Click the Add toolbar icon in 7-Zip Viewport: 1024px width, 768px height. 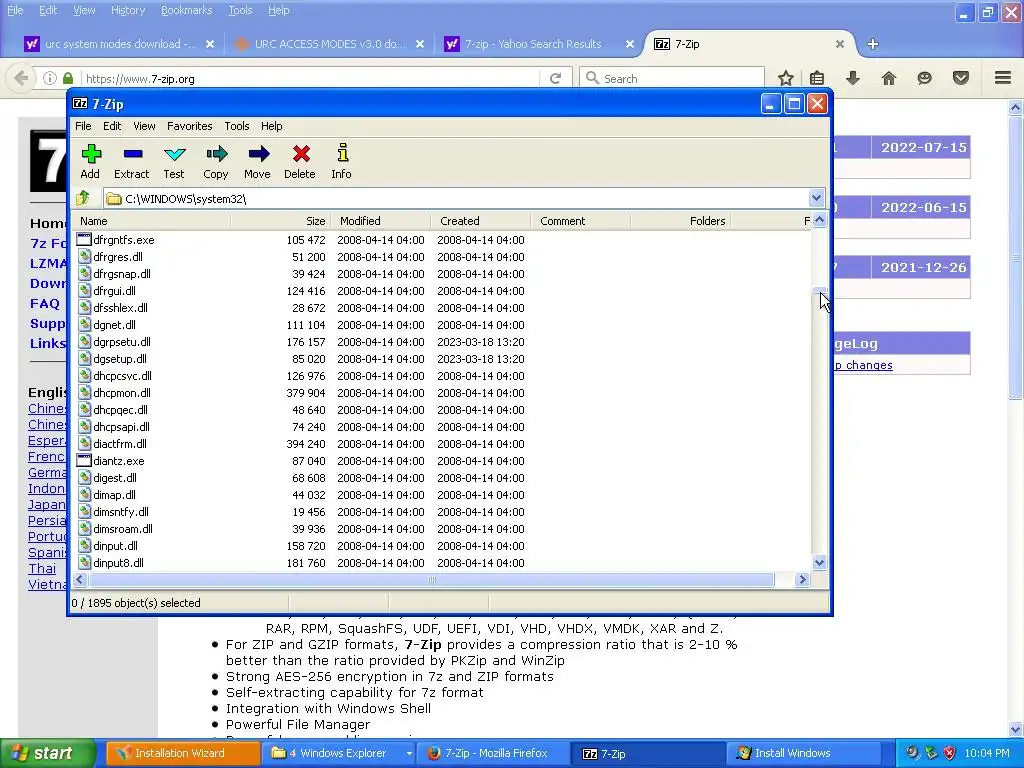click(x=91, y=154)
